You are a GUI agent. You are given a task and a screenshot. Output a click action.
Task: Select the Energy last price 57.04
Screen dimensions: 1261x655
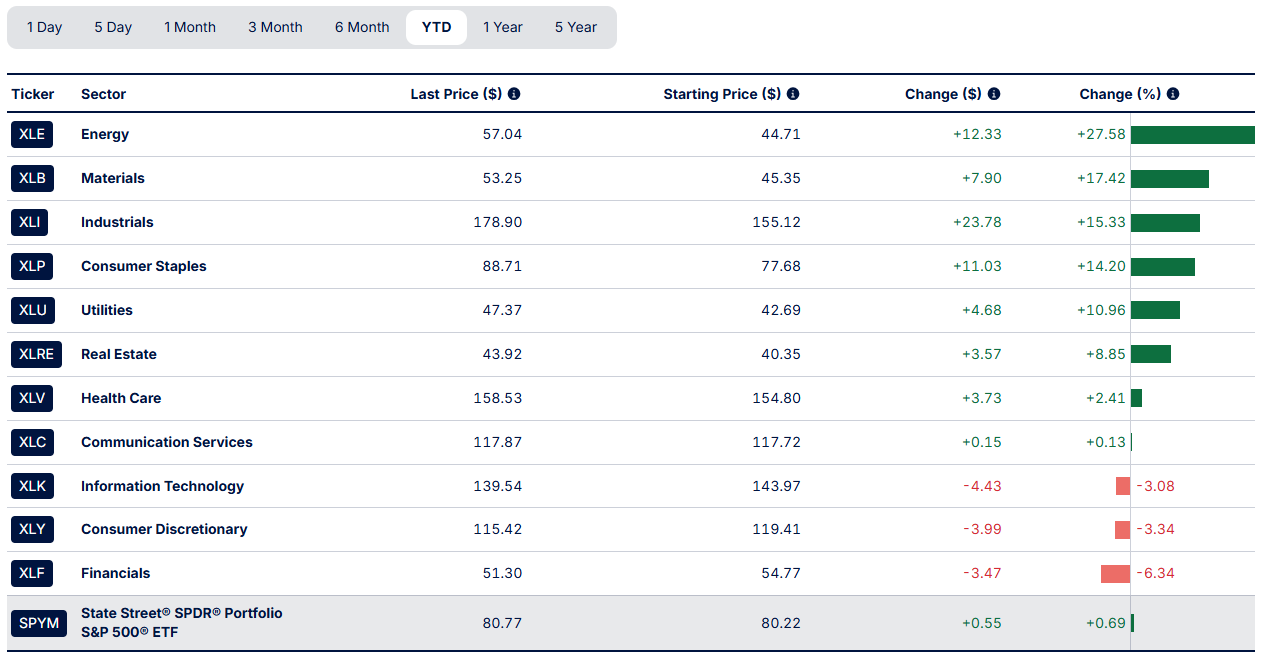[502, 134]
